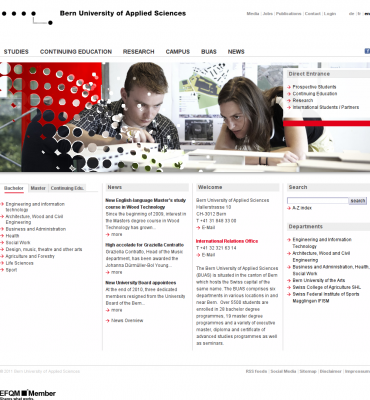
Task: Open the Social Media footer link
Action: (x=283, y=371)
